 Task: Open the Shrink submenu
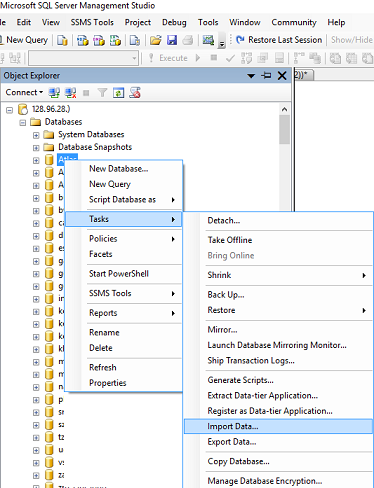pyautogui.click(x=278, y=275)
